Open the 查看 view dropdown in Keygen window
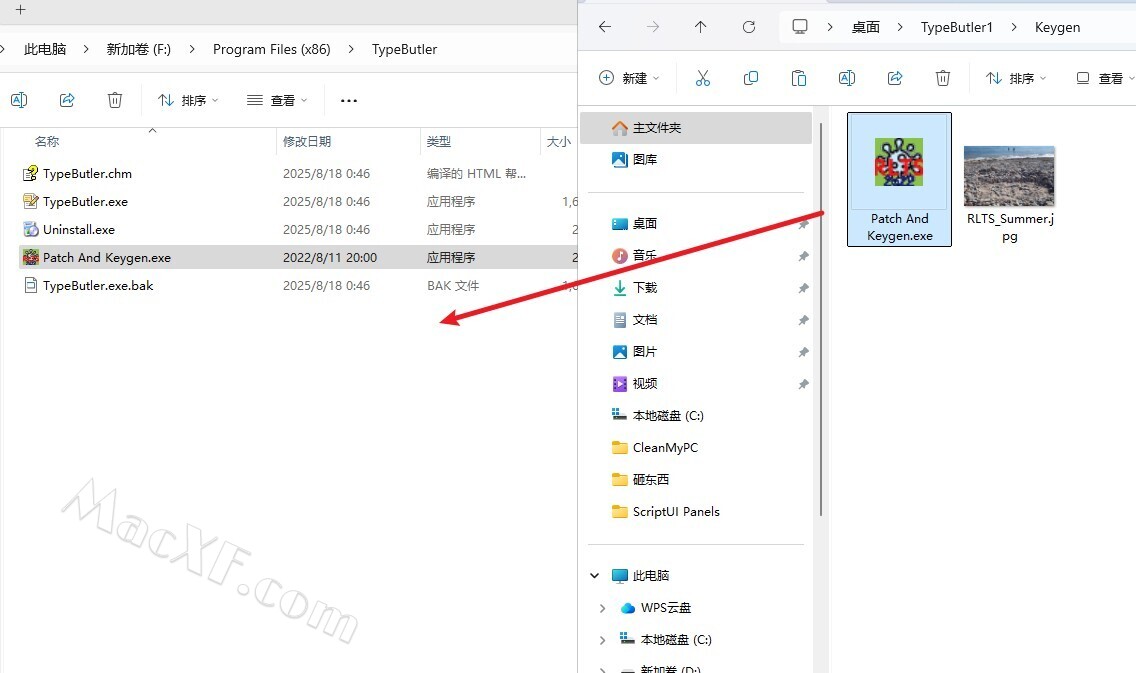The height and width of the screenshot is (673, 1136). click(1105, 78)
